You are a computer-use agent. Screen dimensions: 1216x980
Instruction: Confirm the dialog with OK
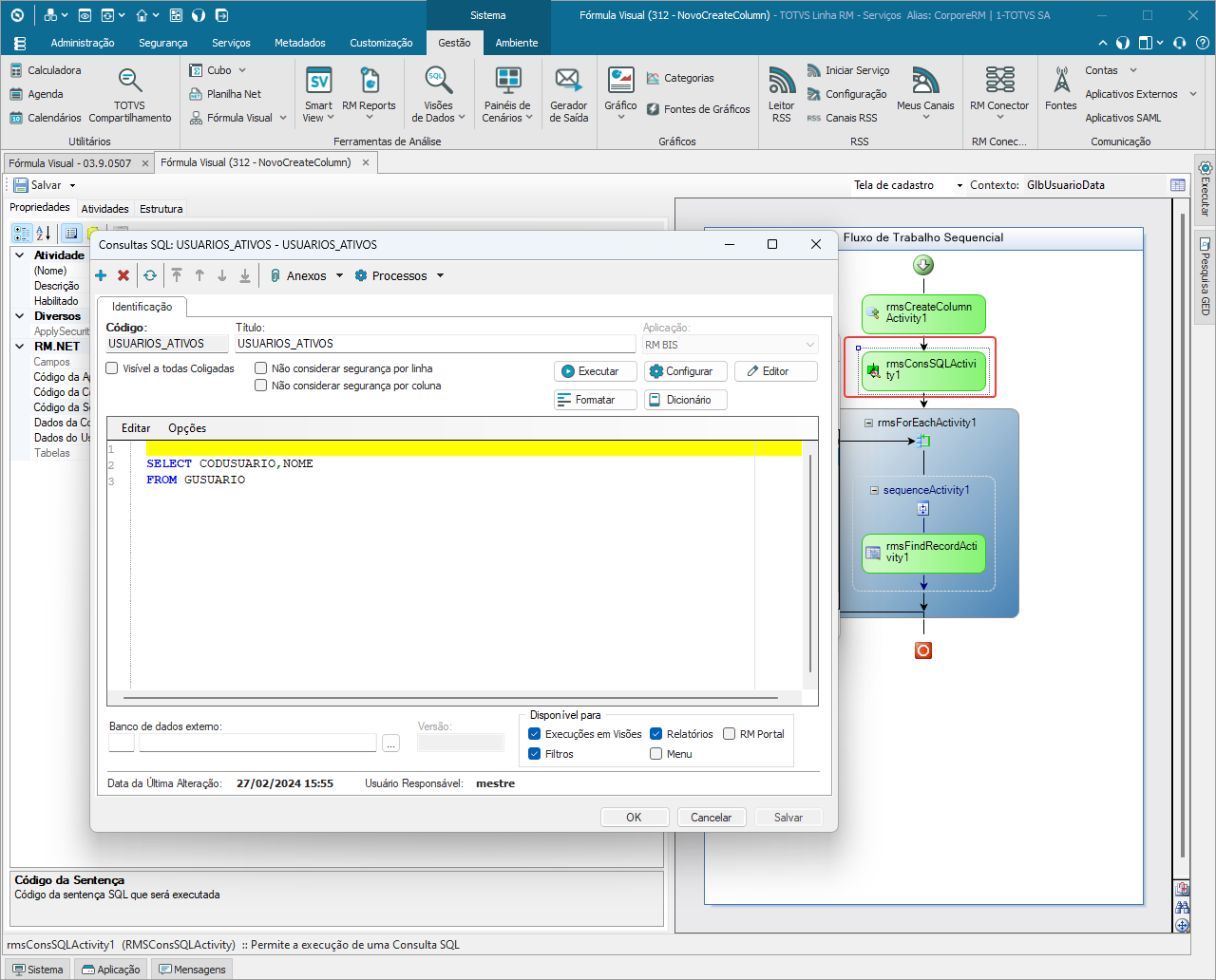[x=635, y=818]
